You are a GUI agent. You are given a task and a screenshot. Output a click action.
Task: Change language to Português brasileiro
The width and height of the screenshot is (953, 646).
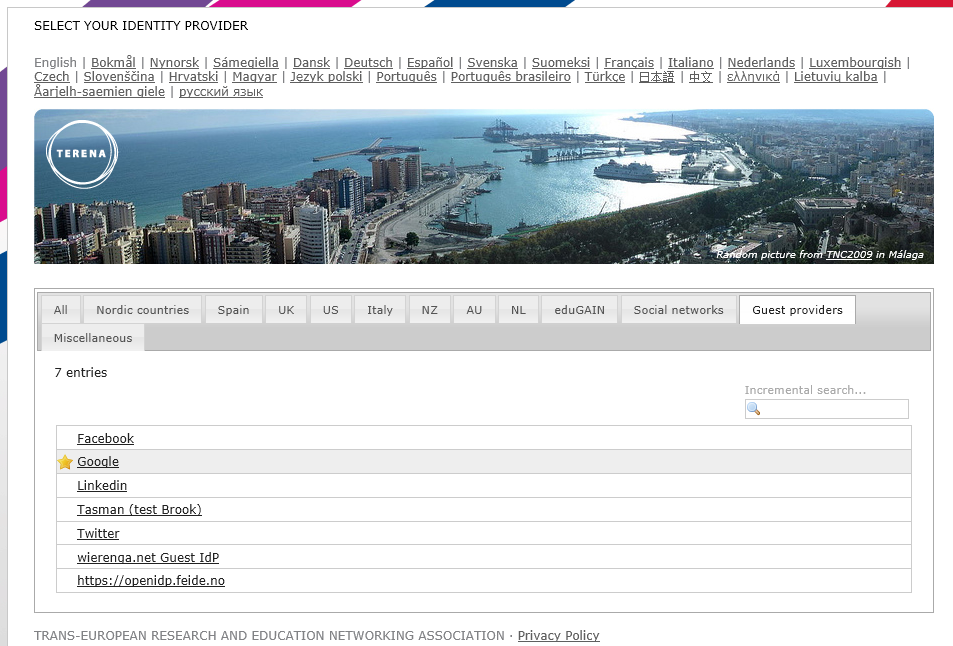(x=511, y=77)
